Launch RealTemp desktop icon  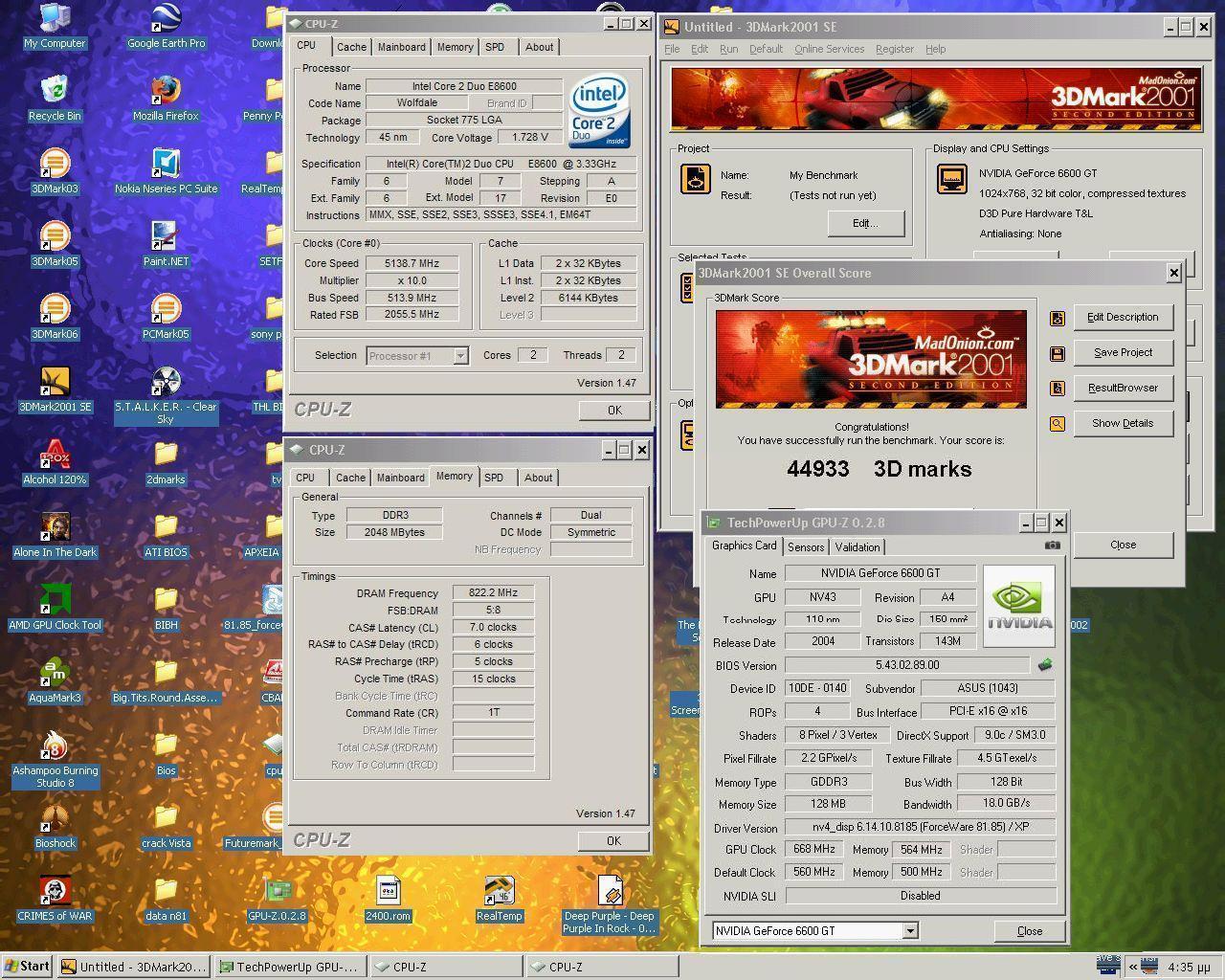tap(499, 899)
